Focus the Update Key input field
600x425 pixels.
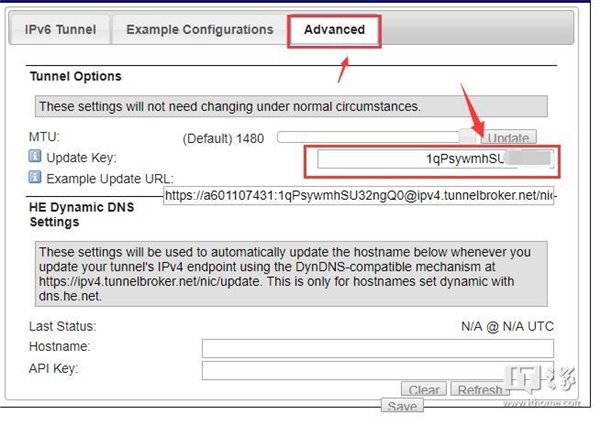(435, 159)
